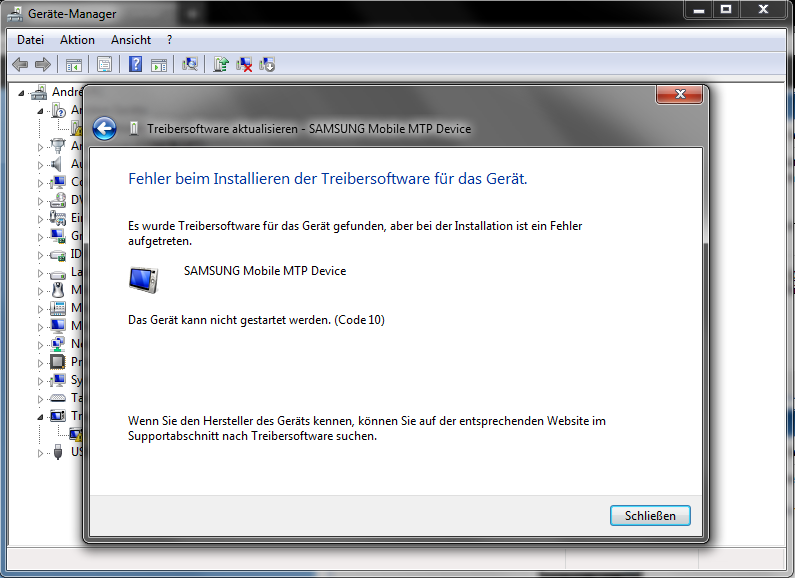The height and width of the screenshot is (578, 795).
Task: Expand the graphics card category triangle
Action: (41, 237)
